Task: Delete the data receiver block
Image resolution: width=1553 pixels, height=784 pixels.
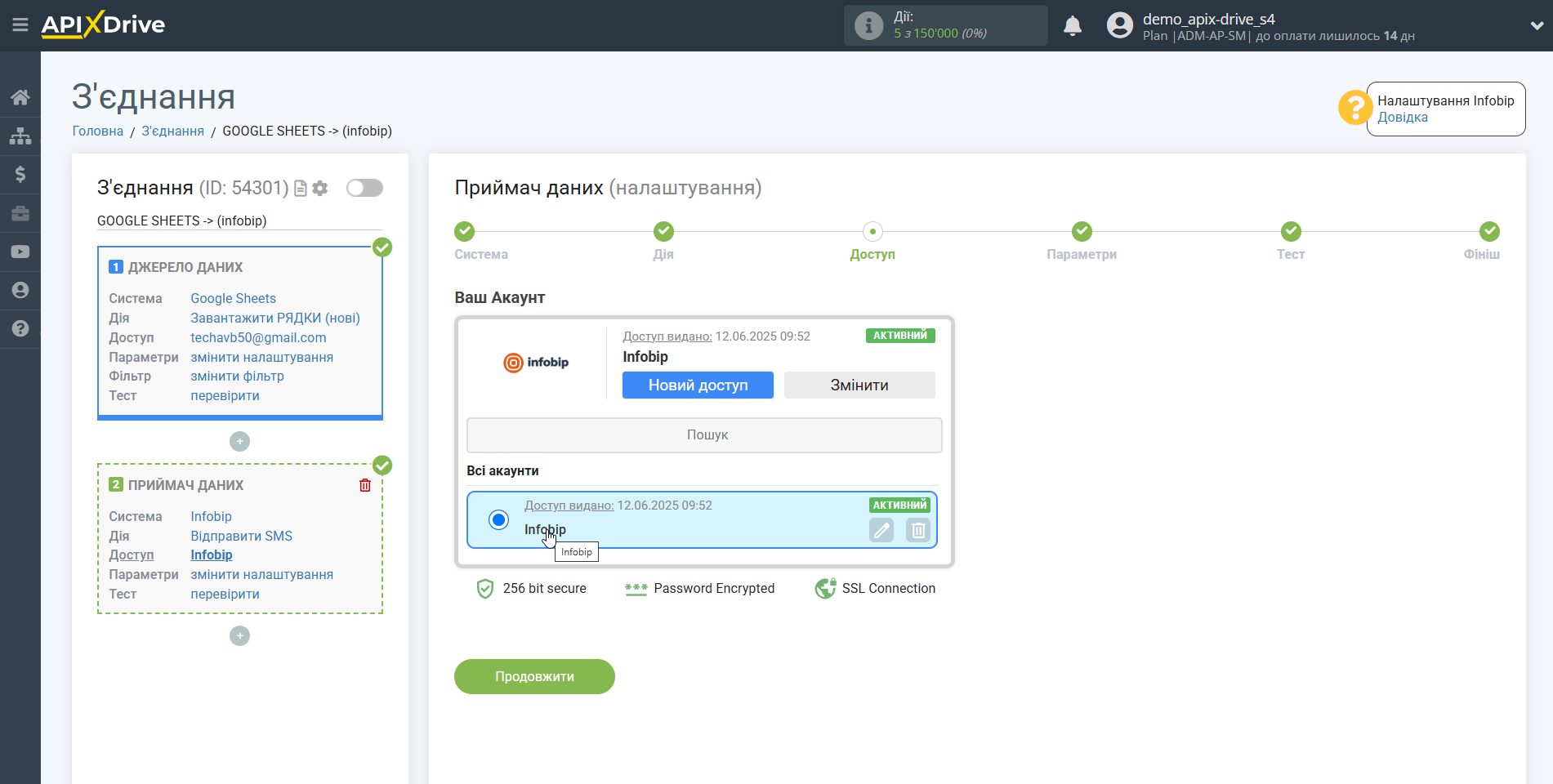Action: click(365, 485)
